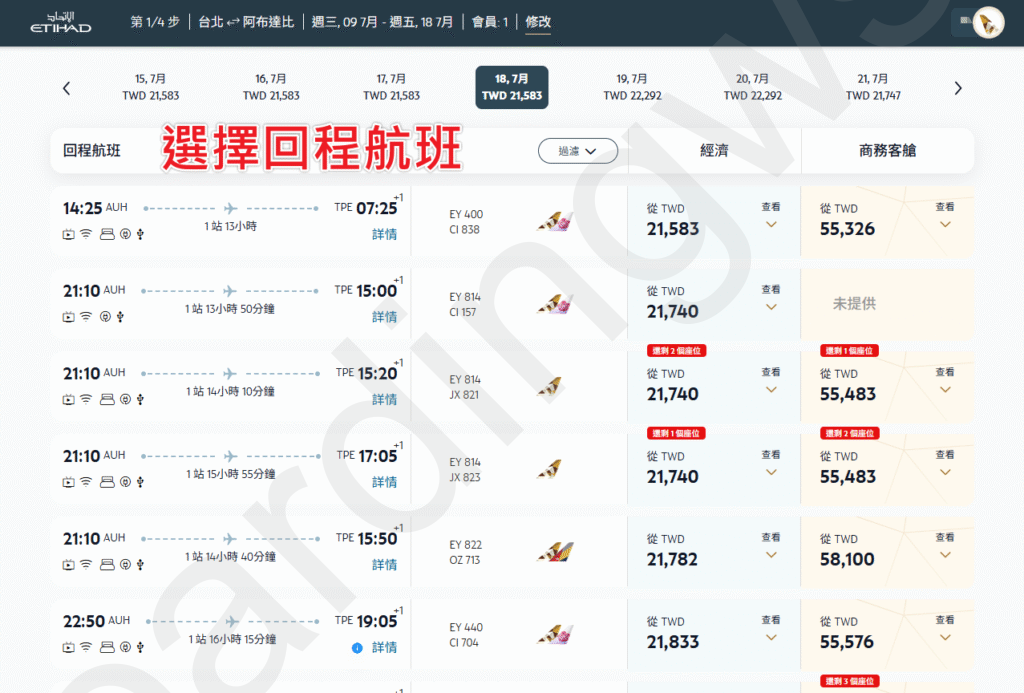1024x693 pixels.
Task: Click 修改 to modify search
Action: click(x=538, y=22)
